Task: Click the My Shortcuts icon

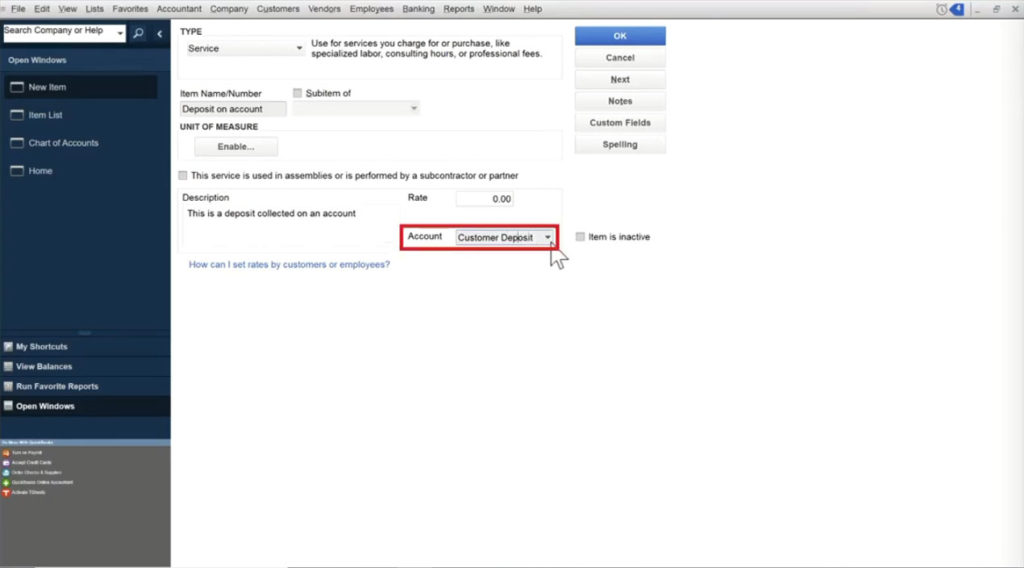Action: click(8, 347)
